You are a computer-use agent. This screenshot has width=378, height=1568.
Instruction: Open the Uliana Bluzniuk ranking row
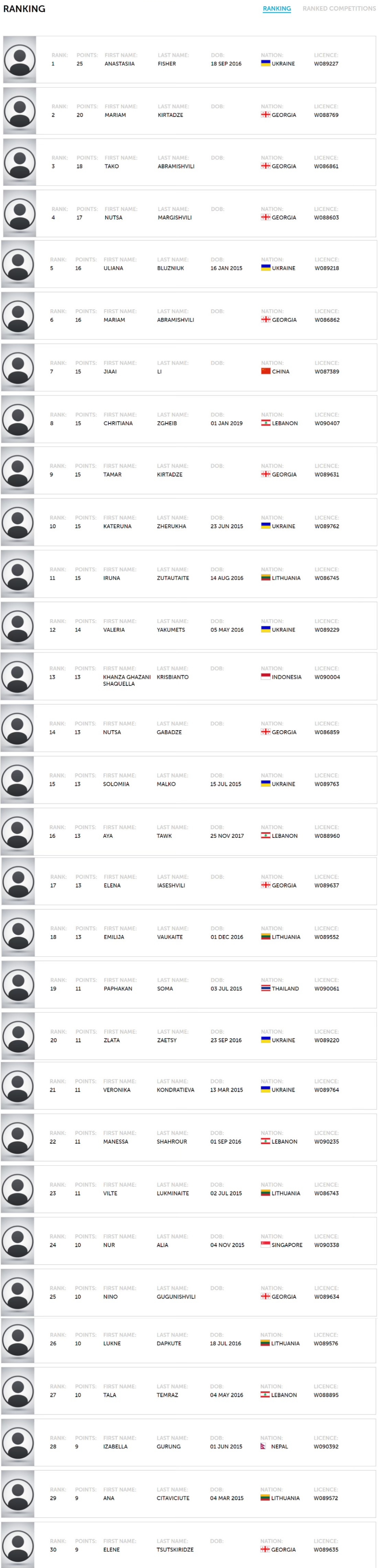[189, 264]
